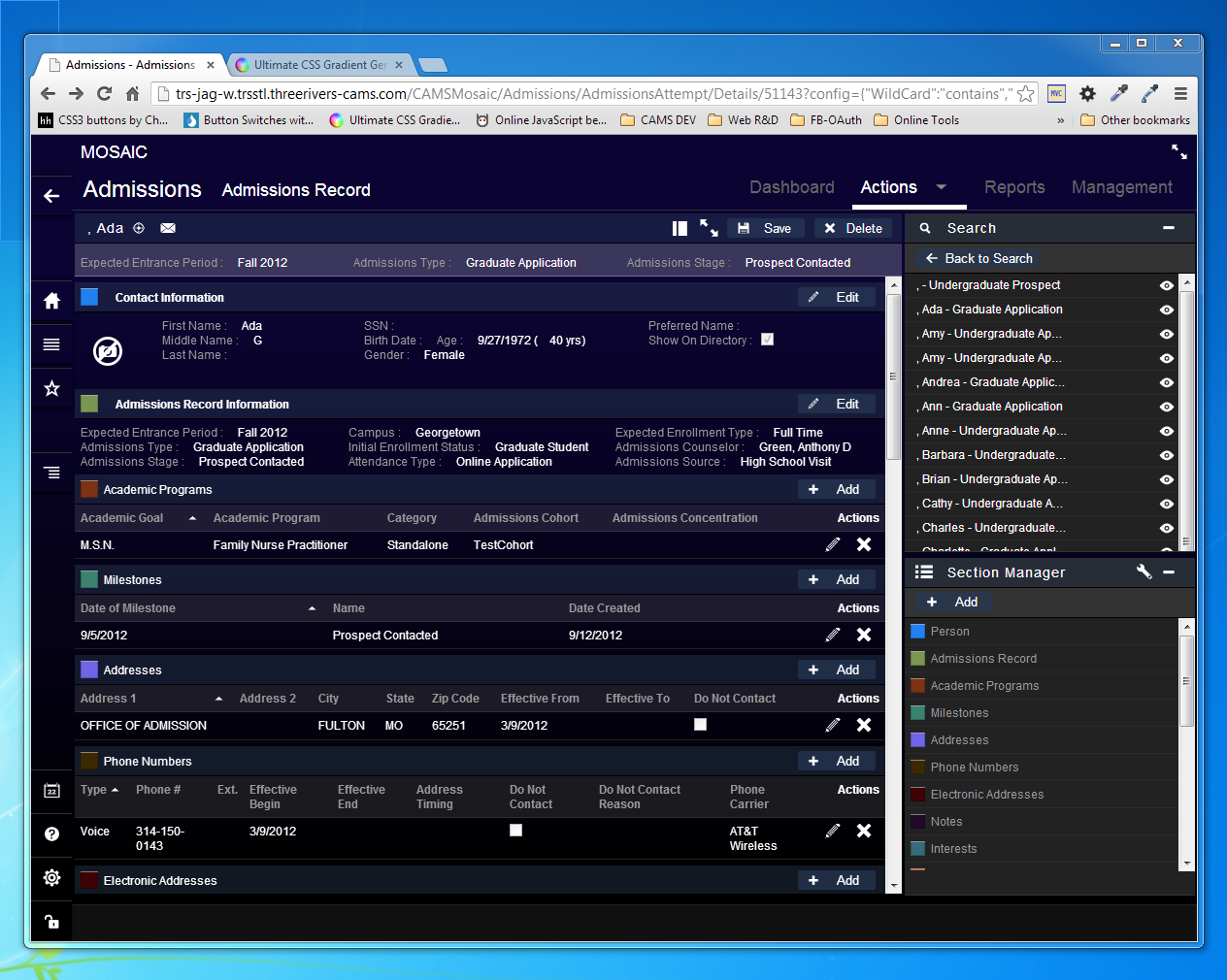Check Do Not Contact for Office of Admission
This screenshot has width=1227, height=980.
click(700, 725)
